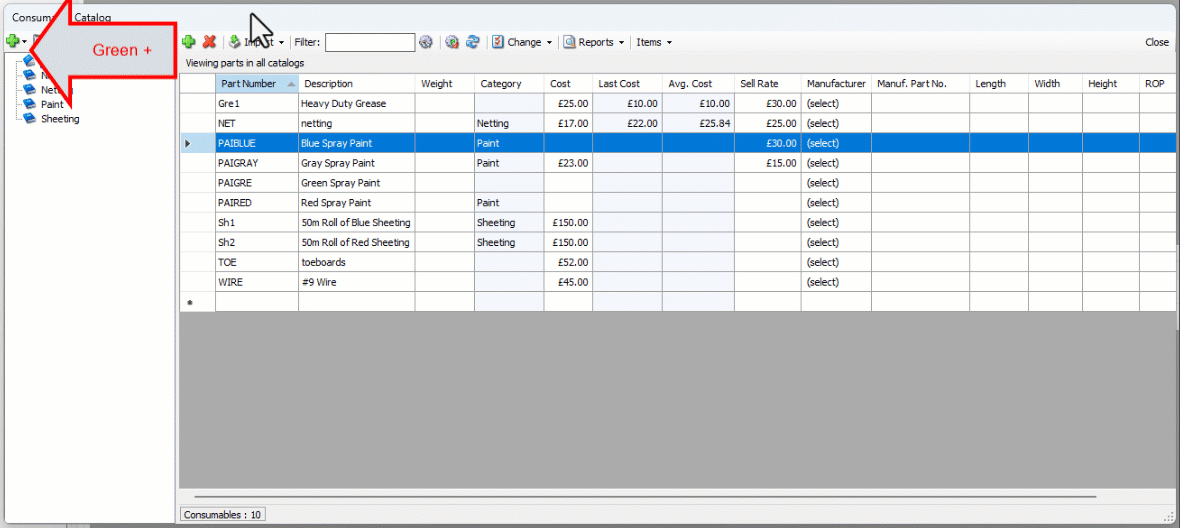
Task: Click the horizontal scrollbar under the grid
Action: tap(645, 496)
